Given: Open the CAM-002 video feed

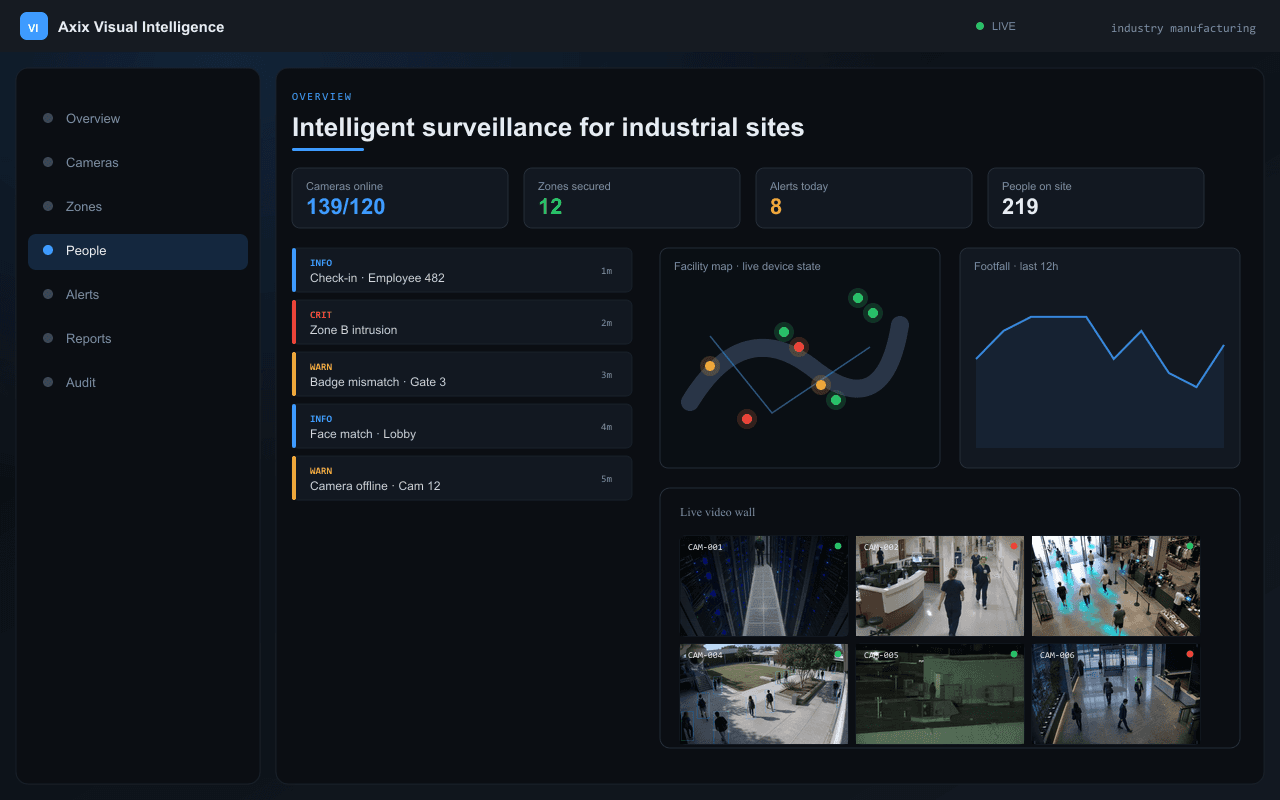Looking at the screenshot, I should pos(940,586).
